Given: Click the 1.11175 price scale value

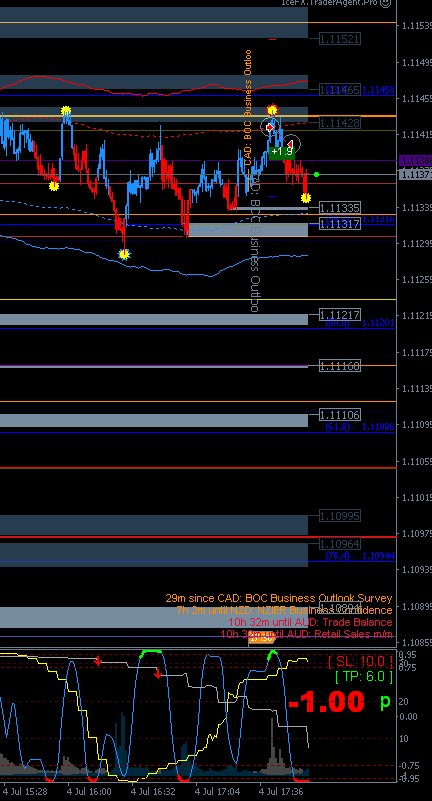Looking at the screenshot, I should coord(417,352).
